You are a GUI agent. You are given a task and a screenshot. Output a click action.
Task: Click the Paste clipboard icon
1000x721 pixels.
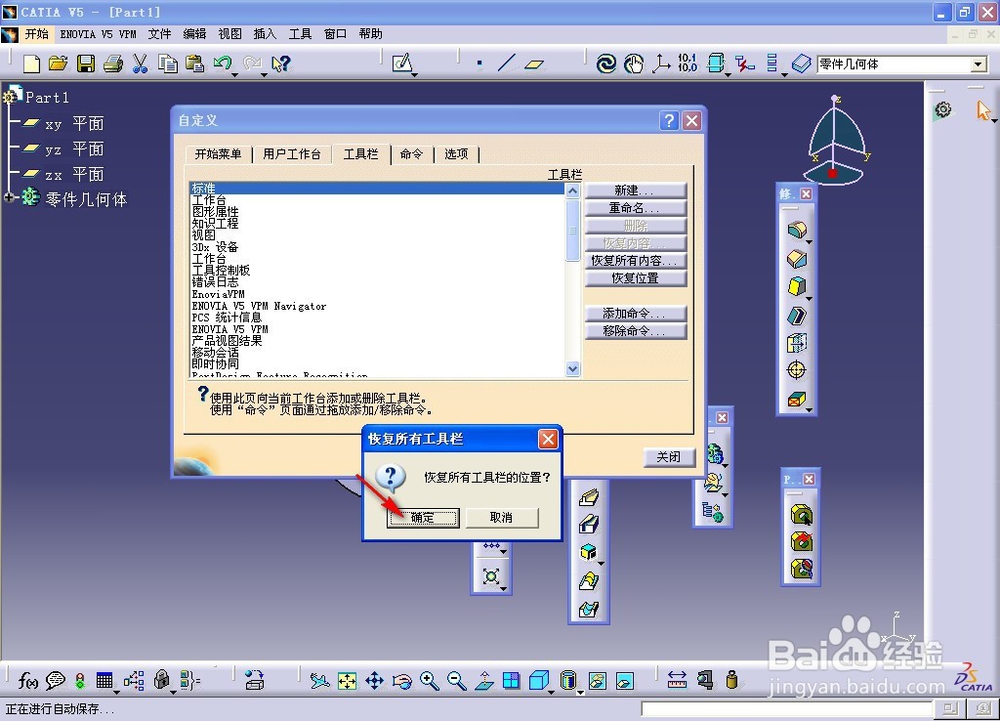pyautogui.click(x=195, y=64)
